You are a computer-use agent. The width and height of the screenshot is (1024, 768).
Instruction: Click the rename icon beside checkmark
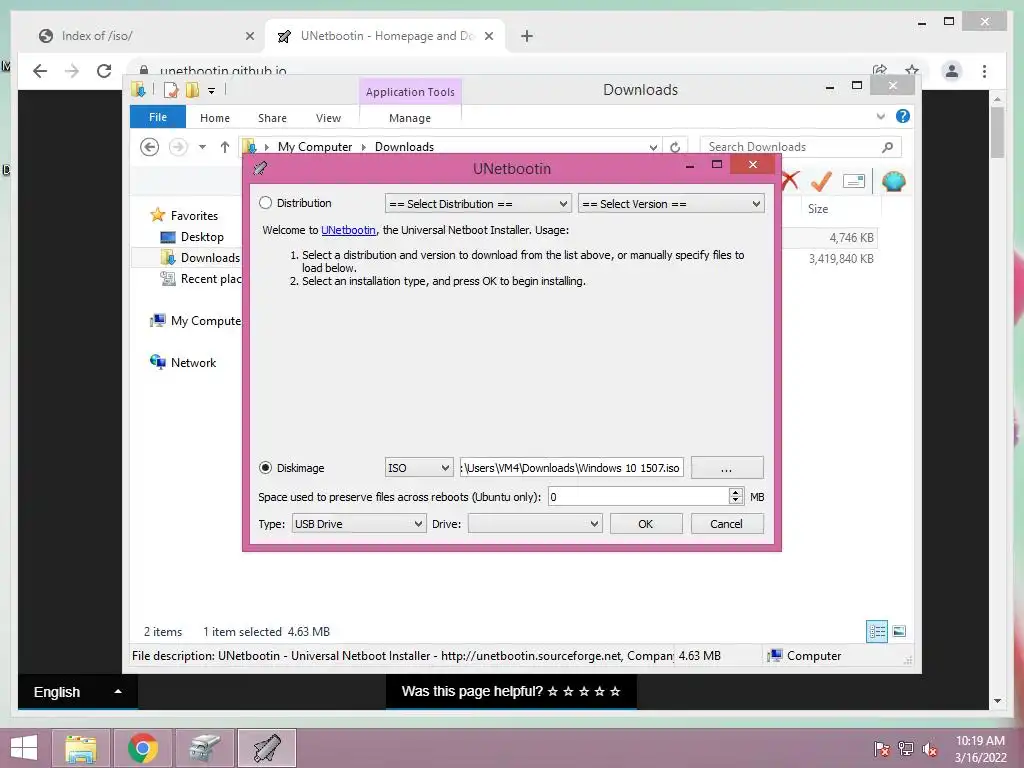click(854, 181)
